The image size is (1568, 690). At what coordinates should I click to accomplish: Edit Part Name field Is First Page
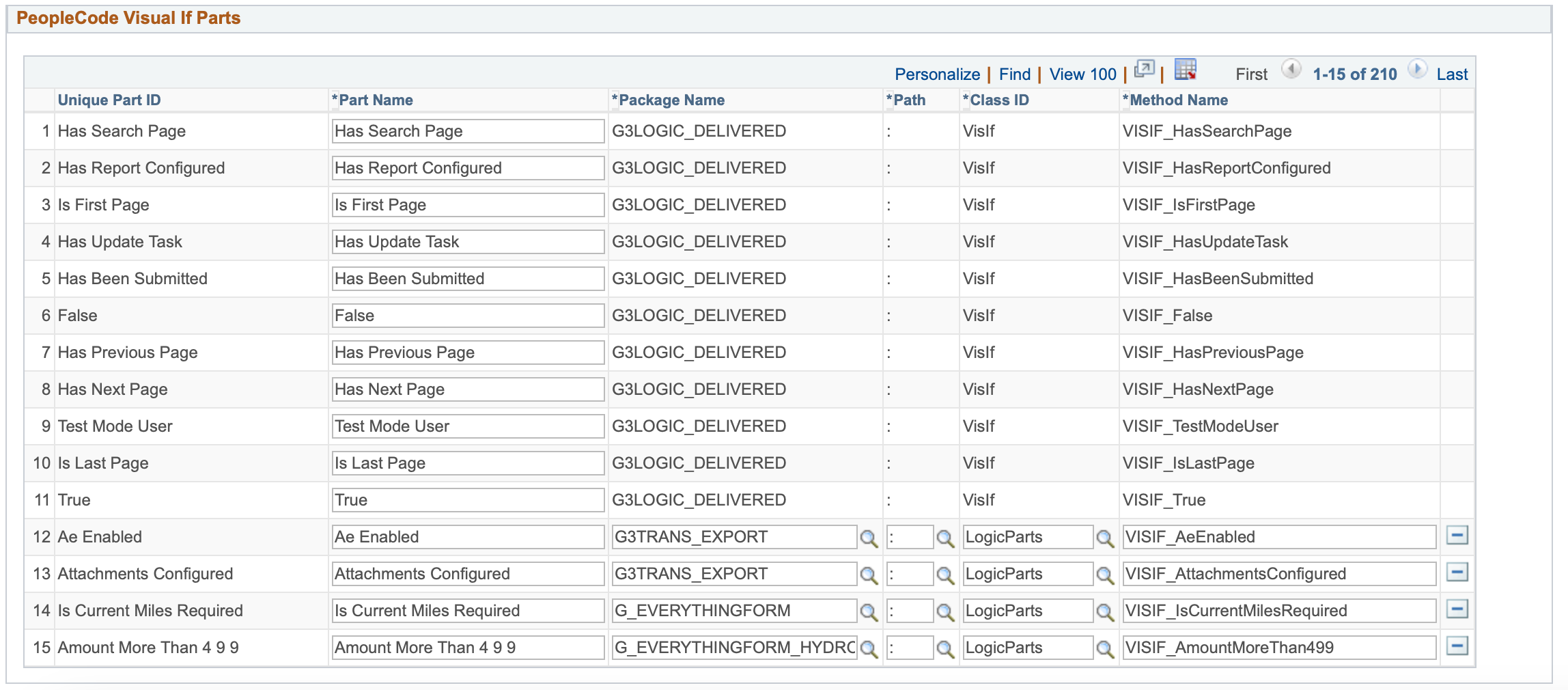468,205
